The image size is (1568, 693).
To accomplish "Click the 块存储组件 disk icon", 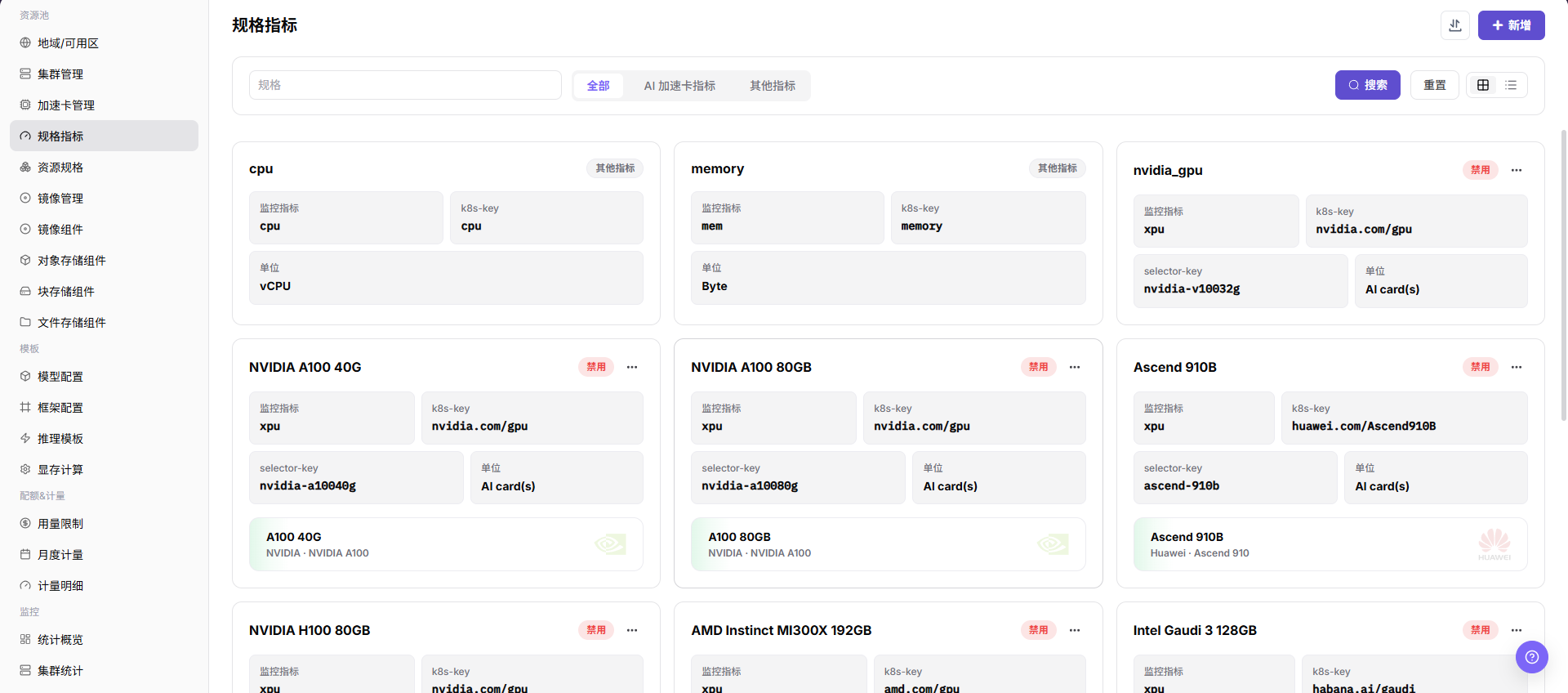I will (25, 292).
